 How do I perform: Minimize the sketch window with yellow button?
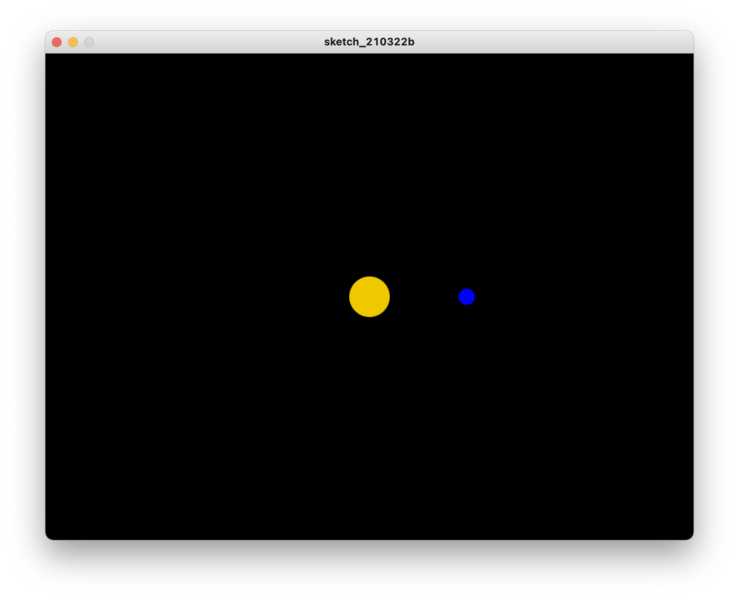[x=73, y=42]
